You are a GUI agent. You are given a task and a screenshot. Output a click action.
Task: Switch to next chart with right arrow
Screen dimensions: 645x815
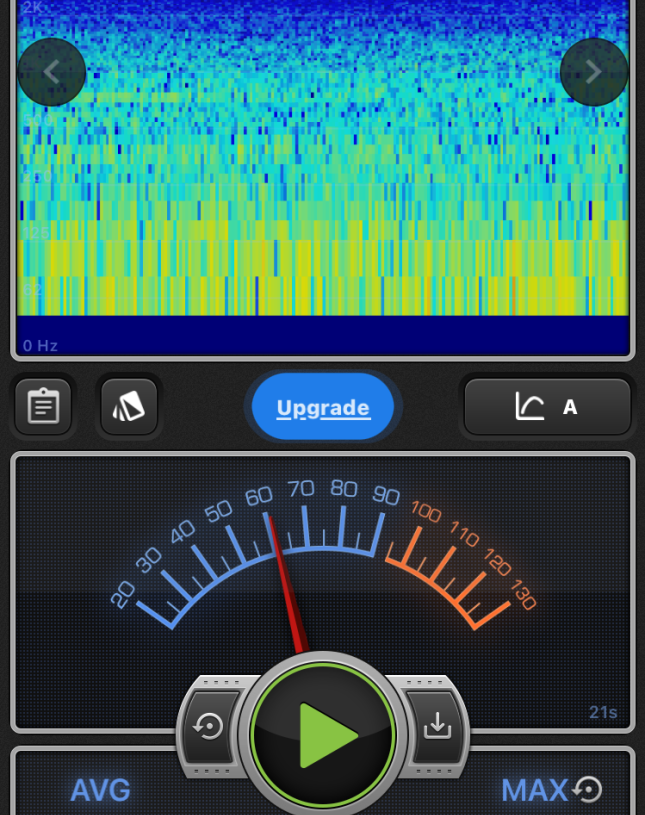(593, 72)
